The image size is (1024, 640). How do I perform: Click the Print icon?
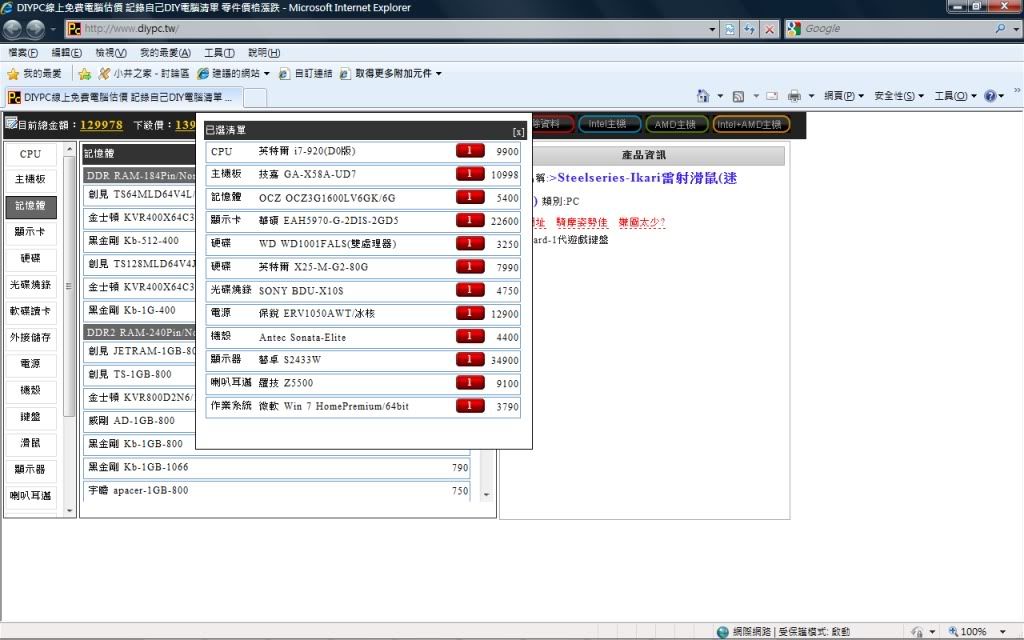click(794, 96)
